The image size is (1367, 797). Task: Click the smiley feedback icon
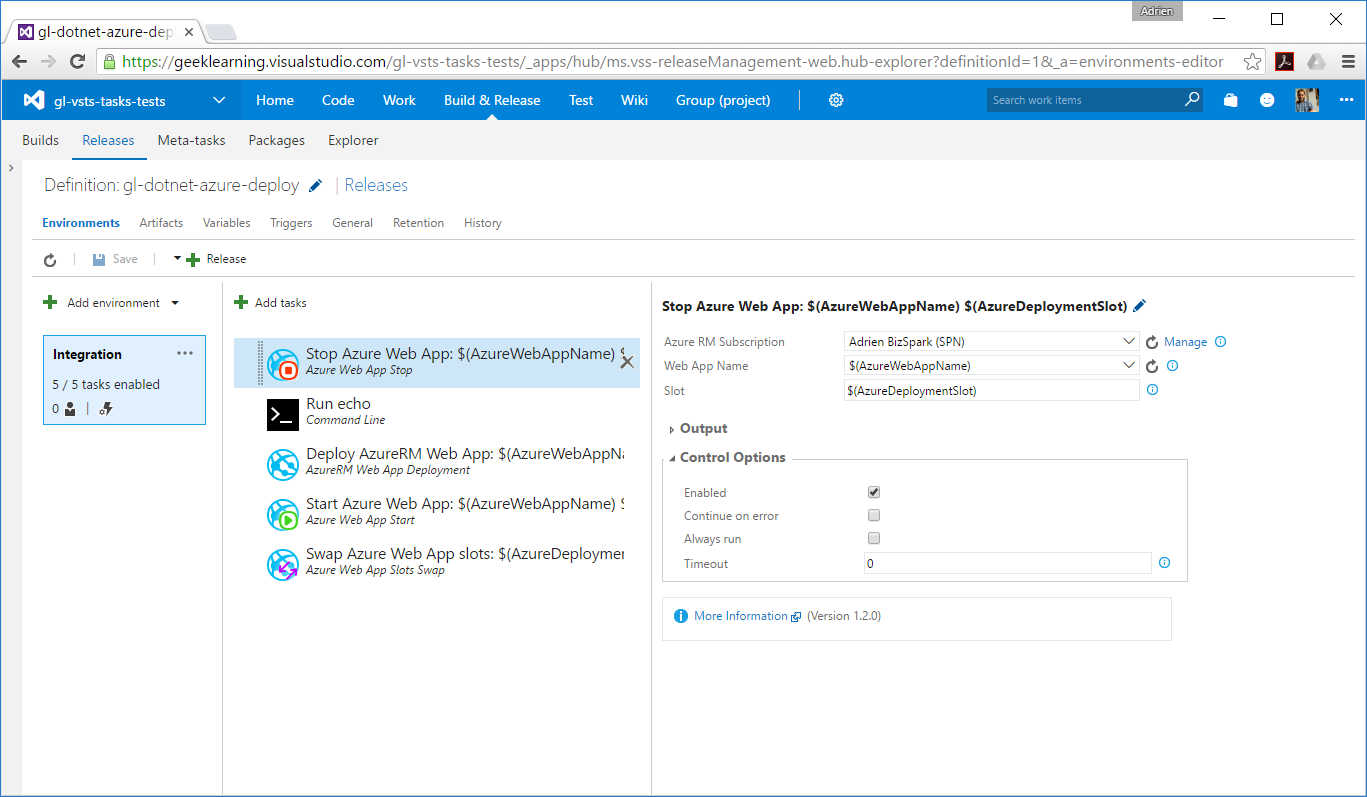tap(1267, 100)
